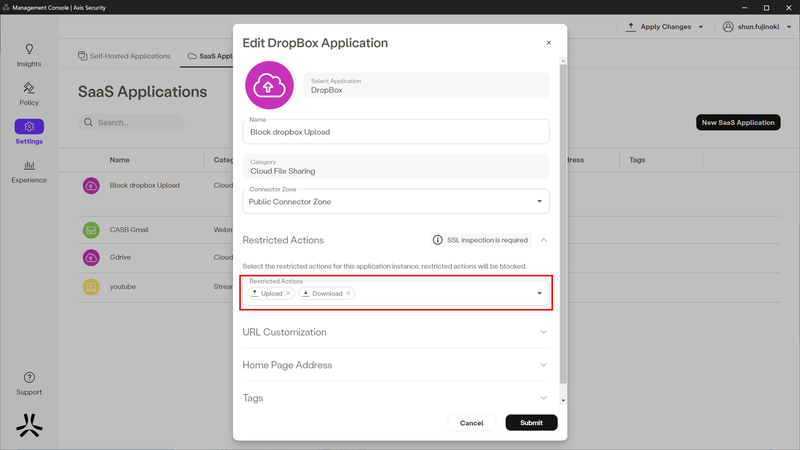
Task: Click the CASB Gmail mail icon
Action: click(x=91, y=230)
